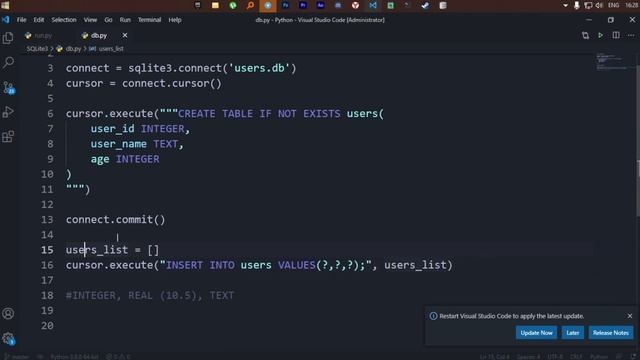Click 'user_name TEXT,' on line 8
This screenshot has width=640, height=360.
[137, 144]
